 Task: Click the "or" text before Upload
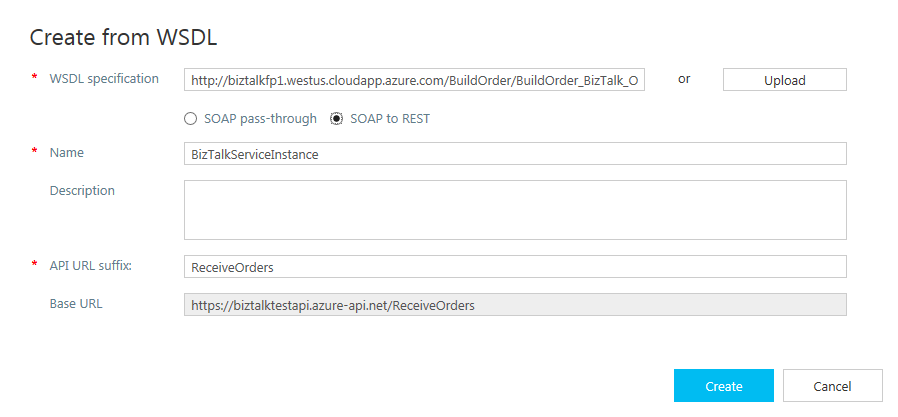click(684, 79)
